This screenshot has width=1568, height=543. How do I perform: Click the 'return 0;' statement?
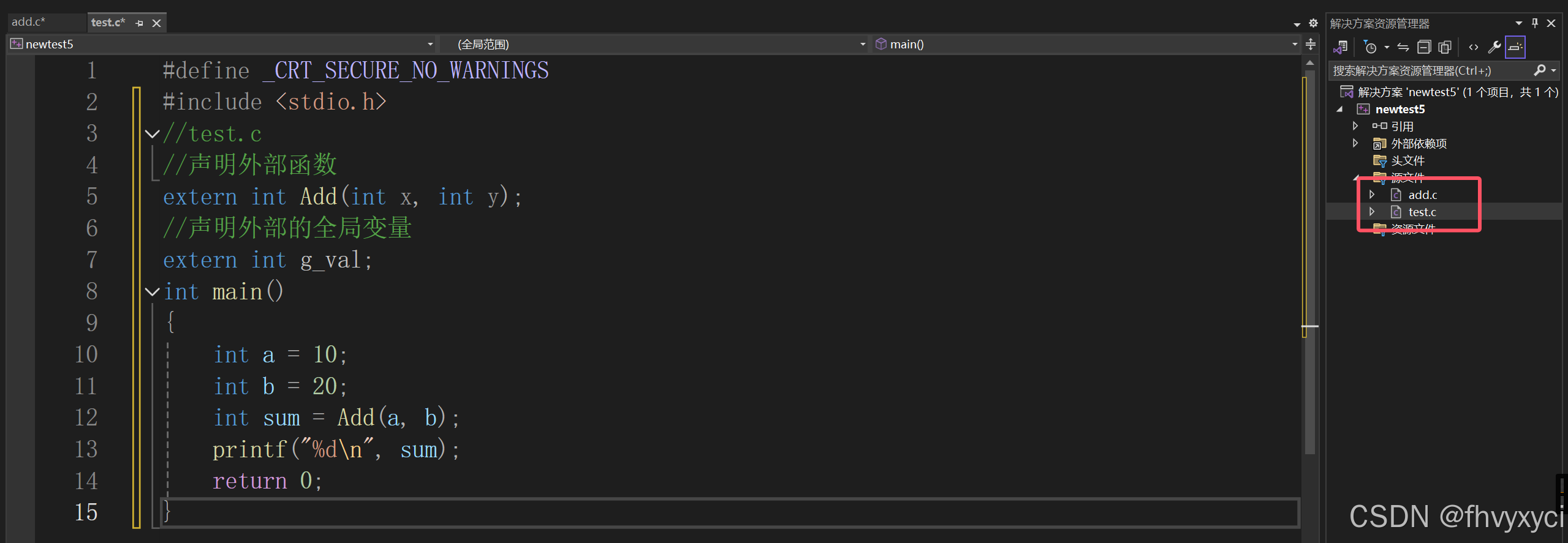click(267, 481)
